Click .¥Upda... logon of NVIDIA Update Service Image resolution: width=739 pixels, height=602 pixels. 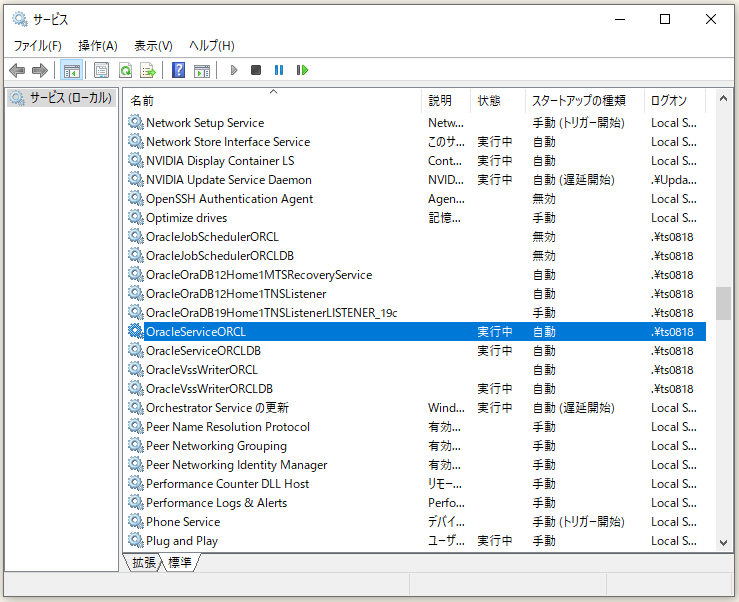click(673, 180)
